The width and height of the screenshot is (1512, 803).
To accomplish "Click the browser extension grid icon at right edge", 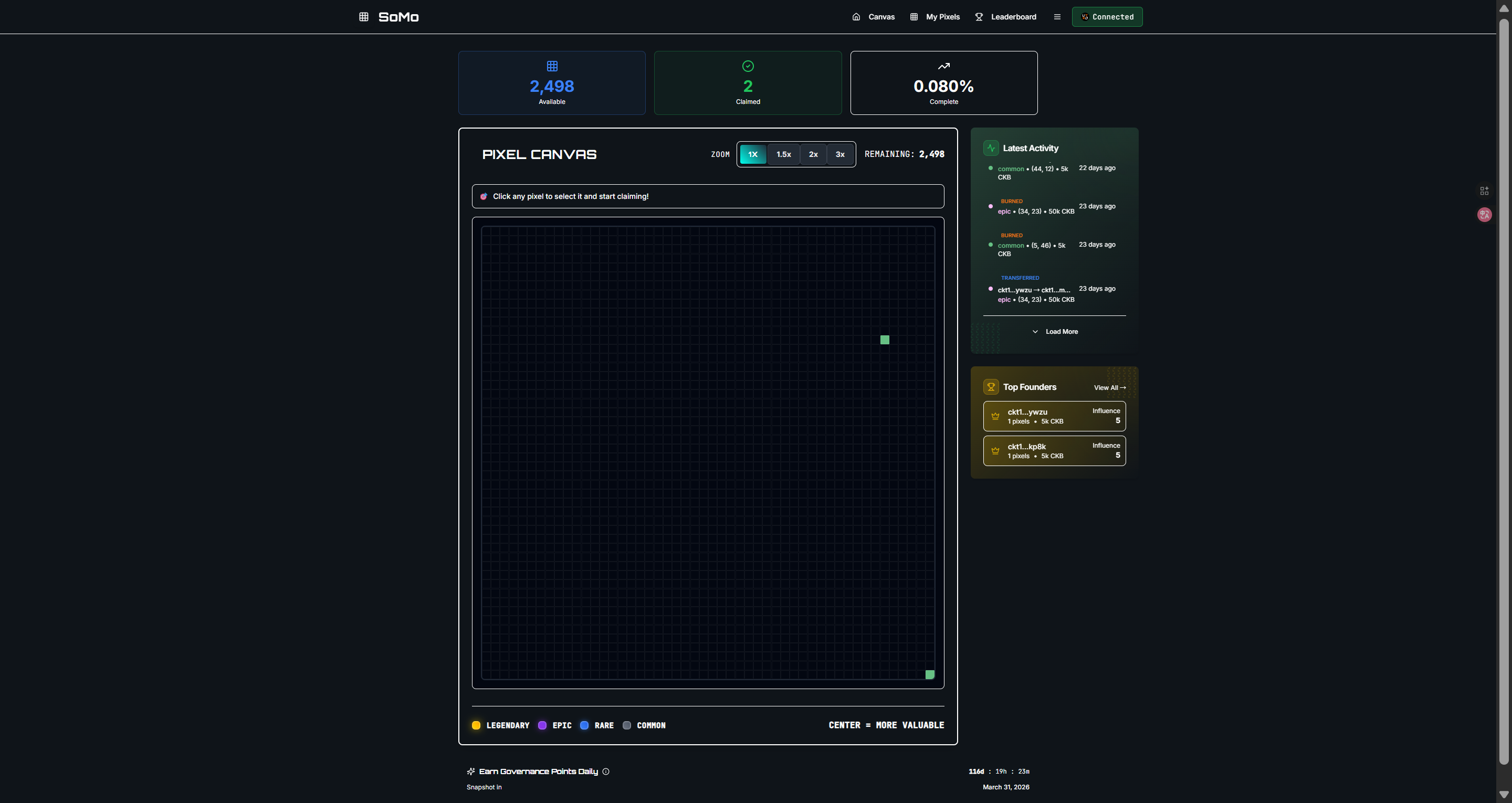I will point(1484,191).
